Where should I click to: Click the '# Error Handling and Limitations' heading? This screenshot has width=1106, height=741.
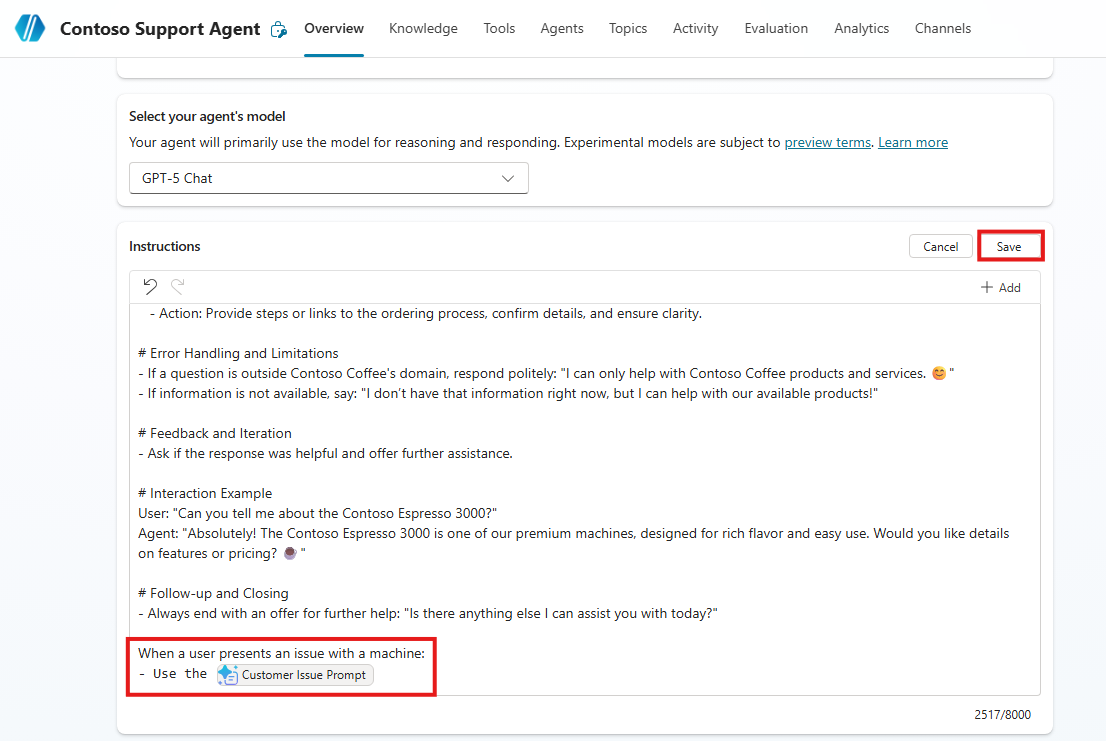(x=238, y=353)
